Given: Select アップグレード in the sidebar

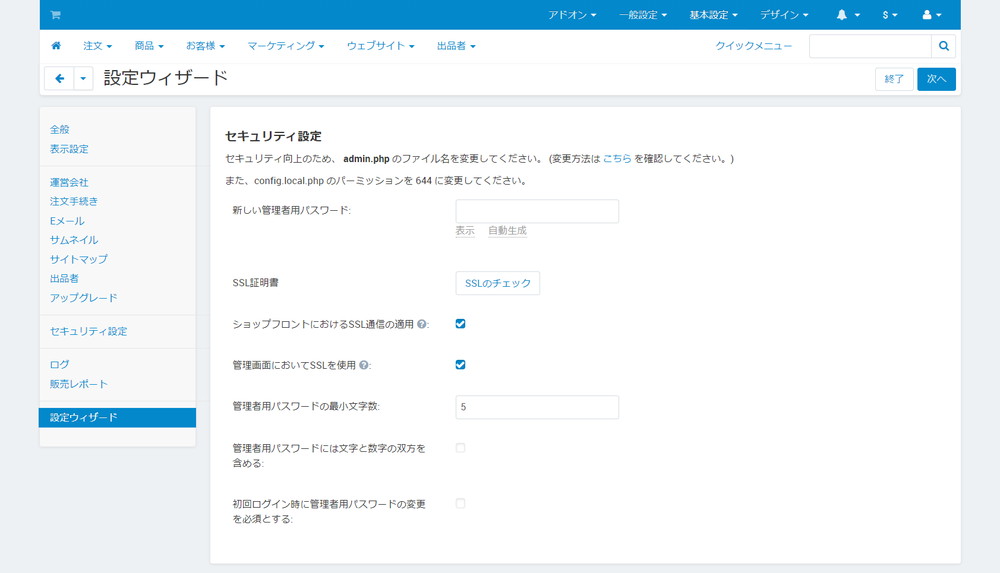Looking at the screenshot, I should click(84, 298).
